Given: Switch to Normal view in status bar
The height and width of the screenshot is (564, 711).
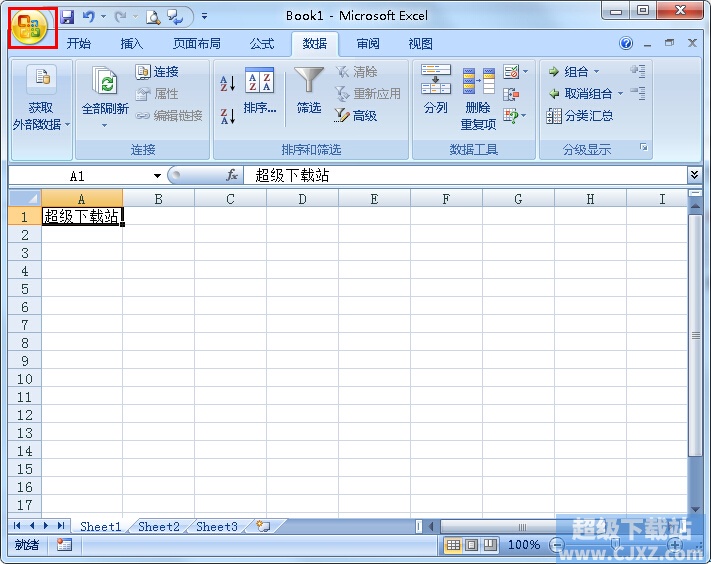Looking at the screenshot, I should 453,545.
